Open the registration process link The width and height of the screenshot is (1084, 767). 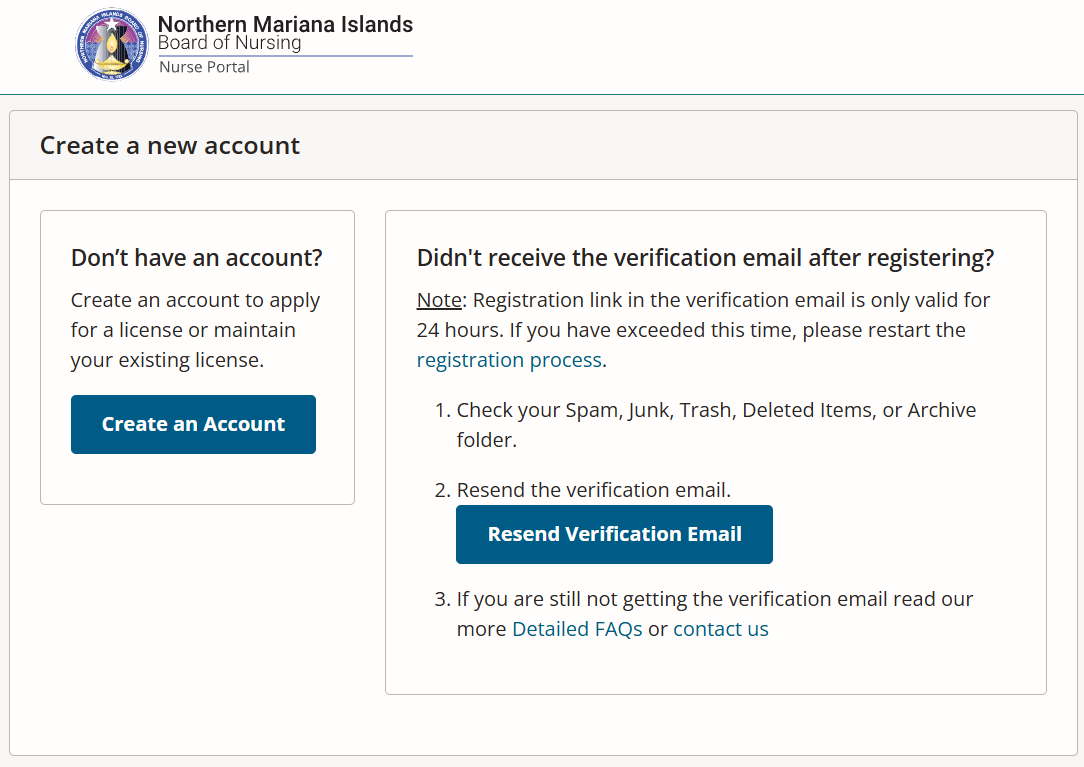509,359
